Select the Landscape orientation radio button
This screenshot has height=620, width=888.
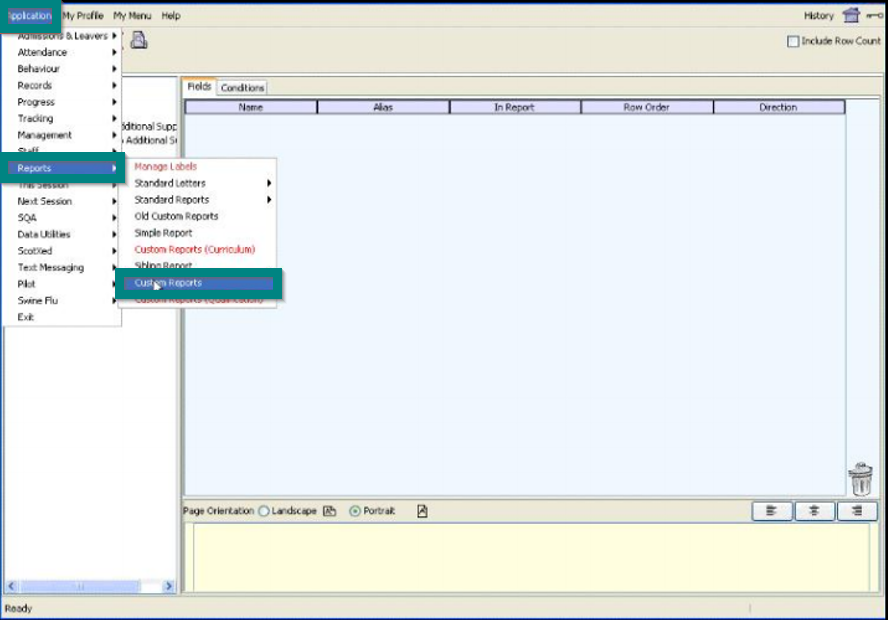pos(264,511)
